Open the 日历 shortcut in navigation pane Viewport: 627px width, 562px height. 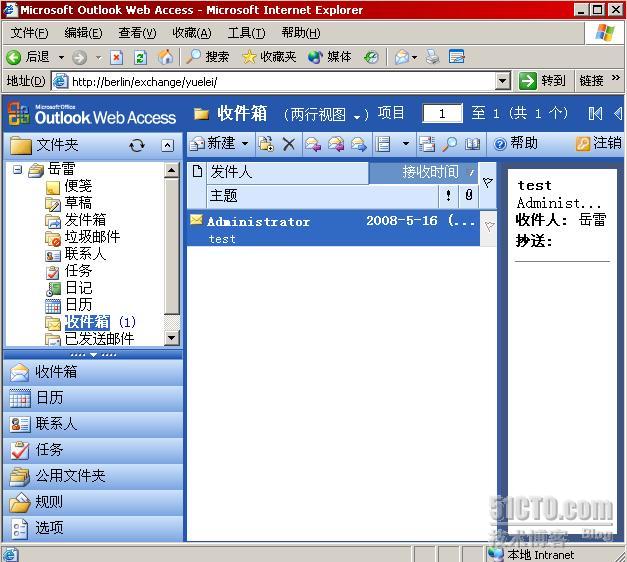(x=93, y=398)
